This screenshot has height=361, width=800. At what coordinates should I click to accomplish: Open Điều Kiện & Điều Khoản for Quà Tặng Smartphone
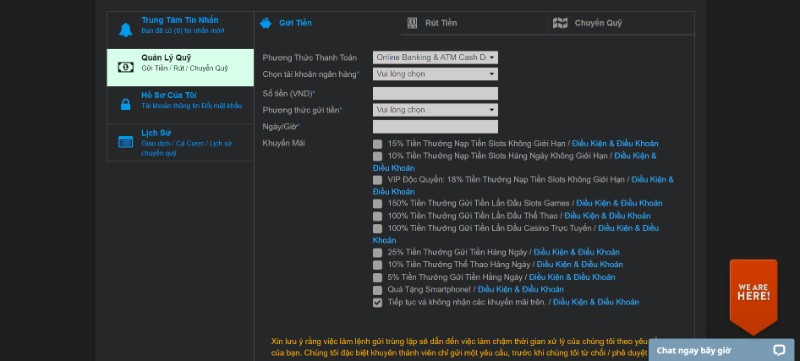tap(520, 289)
